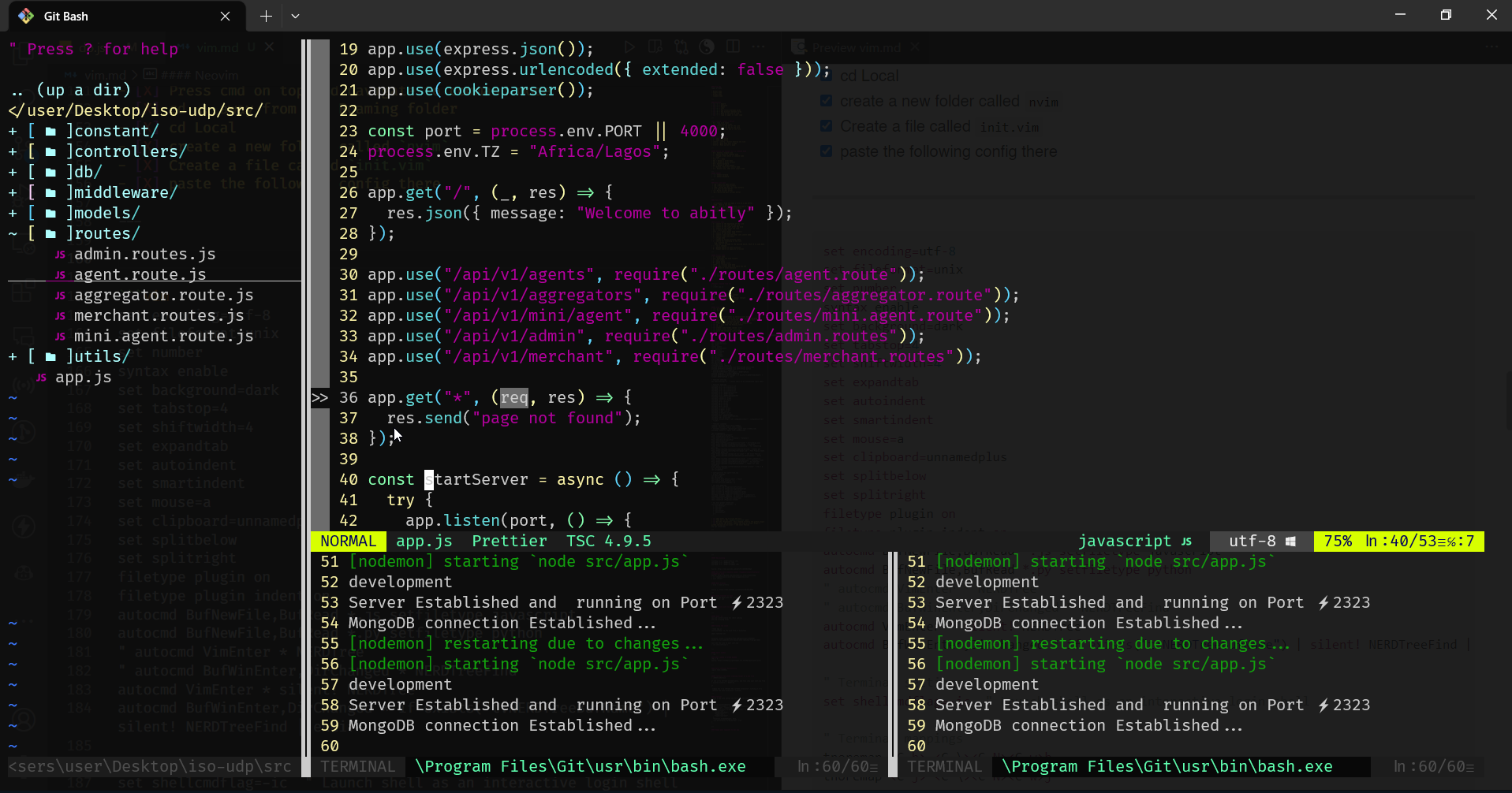Click app.js filename in the statusline
1512x793 pixels.
click(424, 542)
